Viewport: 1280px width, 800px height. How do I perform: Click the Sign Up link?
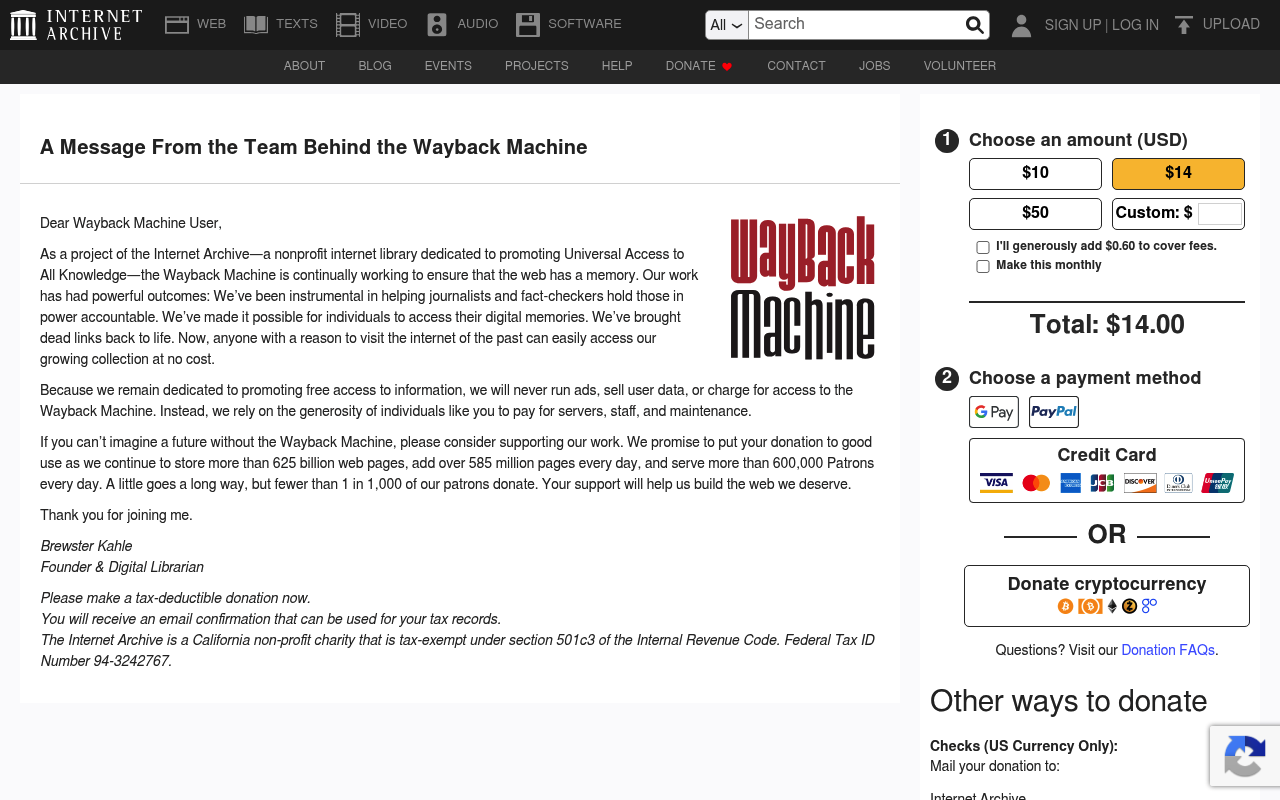click(1072, 25)
